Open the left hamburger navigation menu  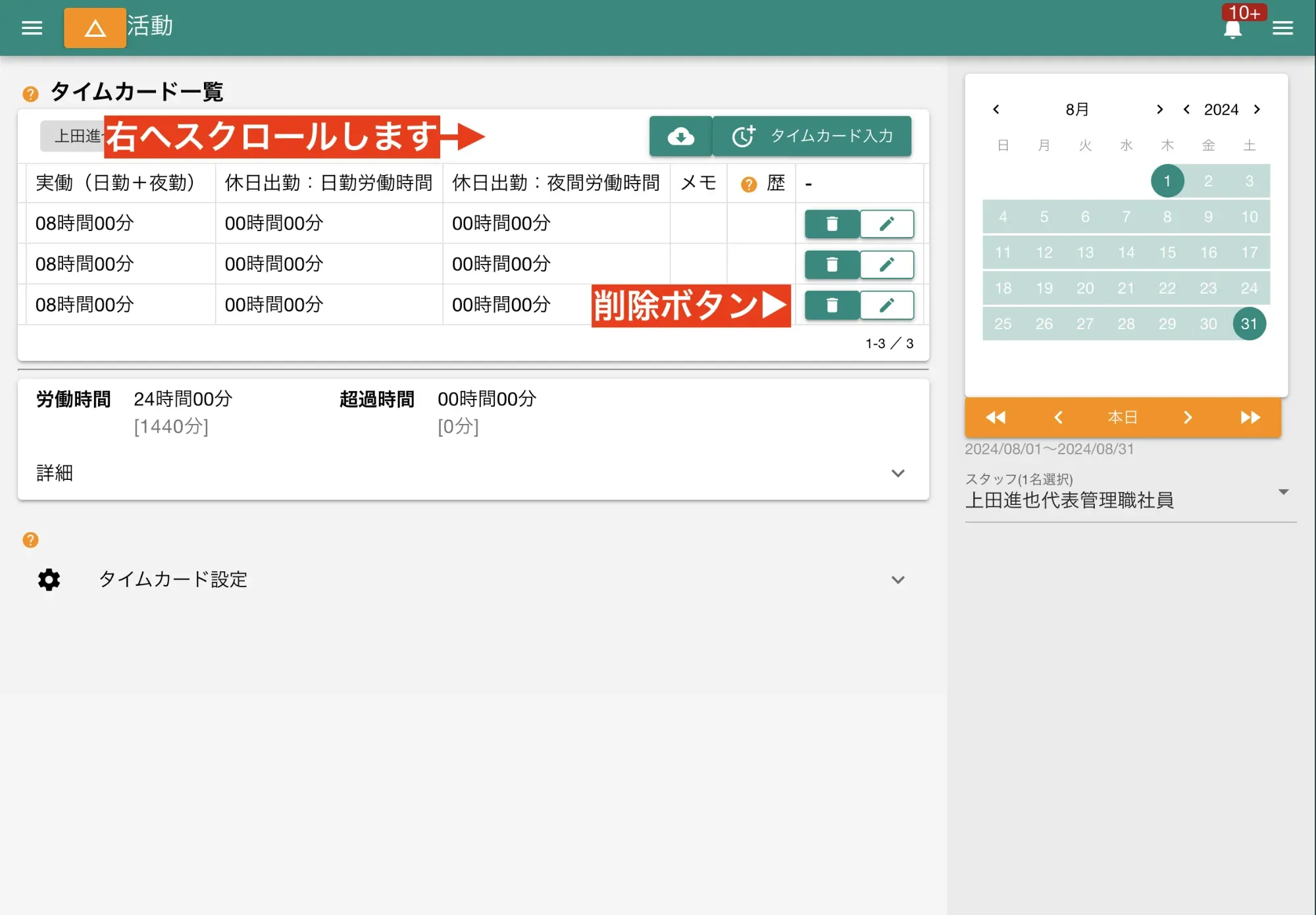(x=31, y=27)
